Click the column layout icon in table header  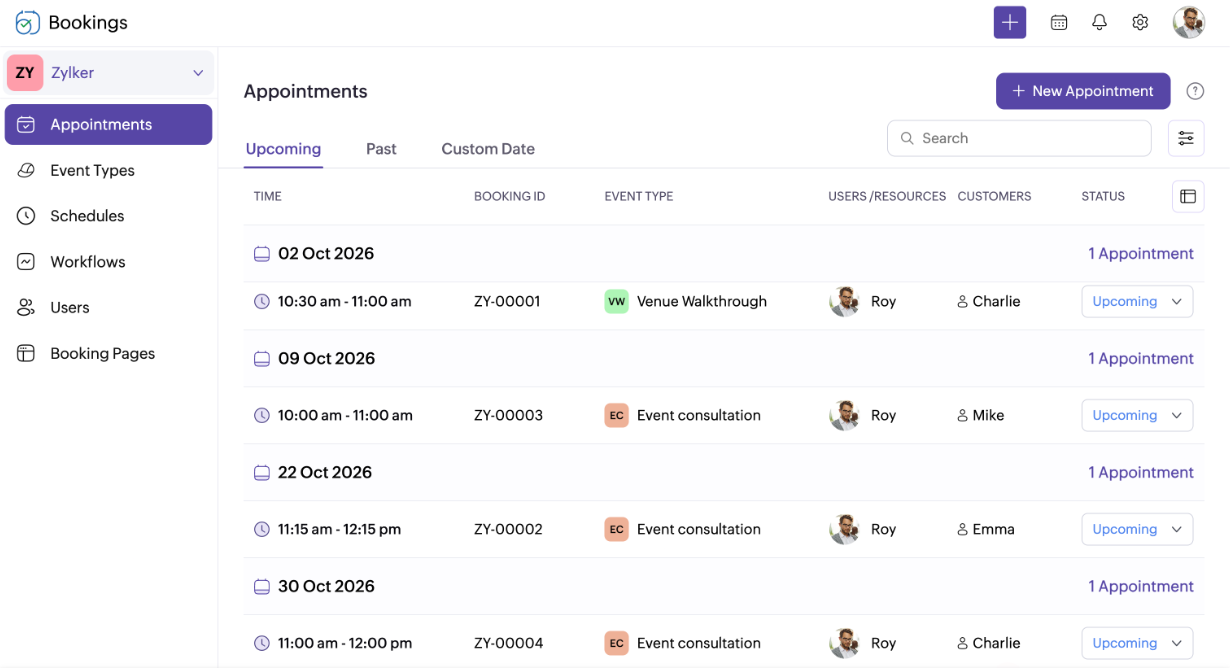click(x=1188, y=196)
